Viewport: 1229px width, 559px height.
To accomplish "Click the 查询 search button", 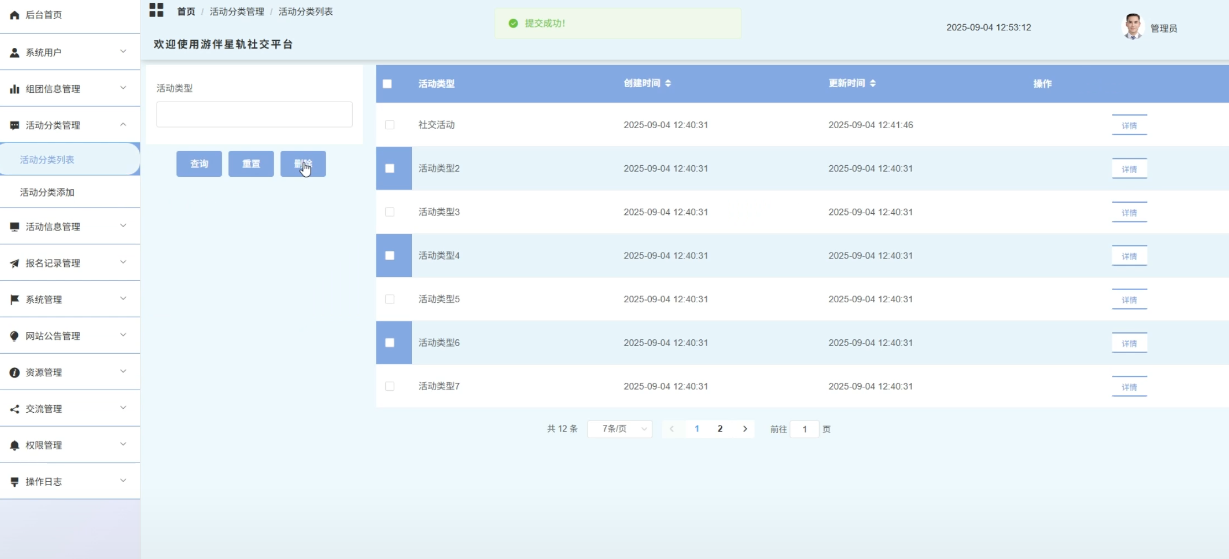I will [199, 164].
